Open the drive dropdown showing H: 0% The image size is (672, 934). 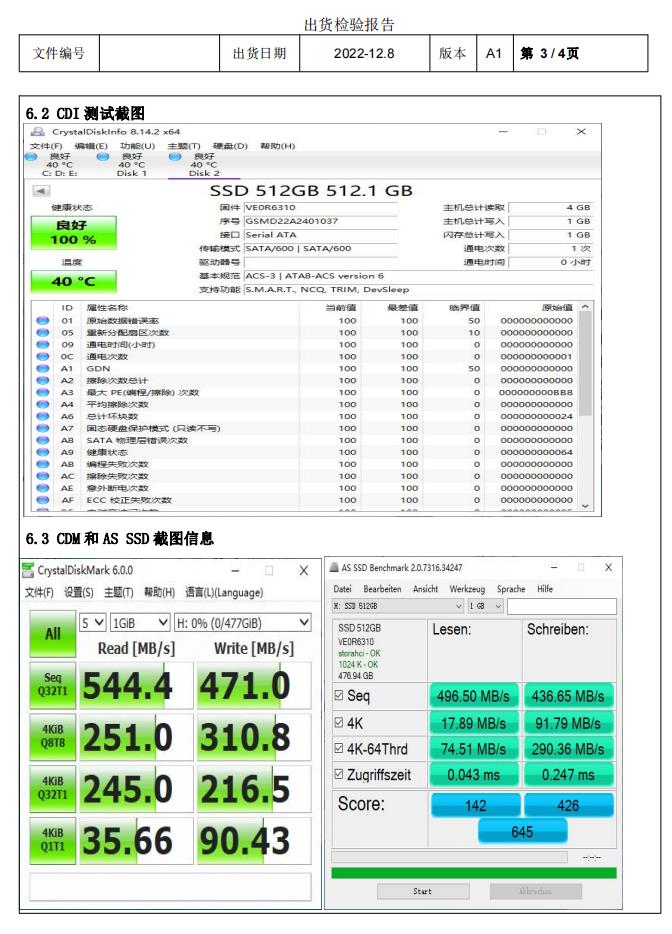tap(242, 622)
